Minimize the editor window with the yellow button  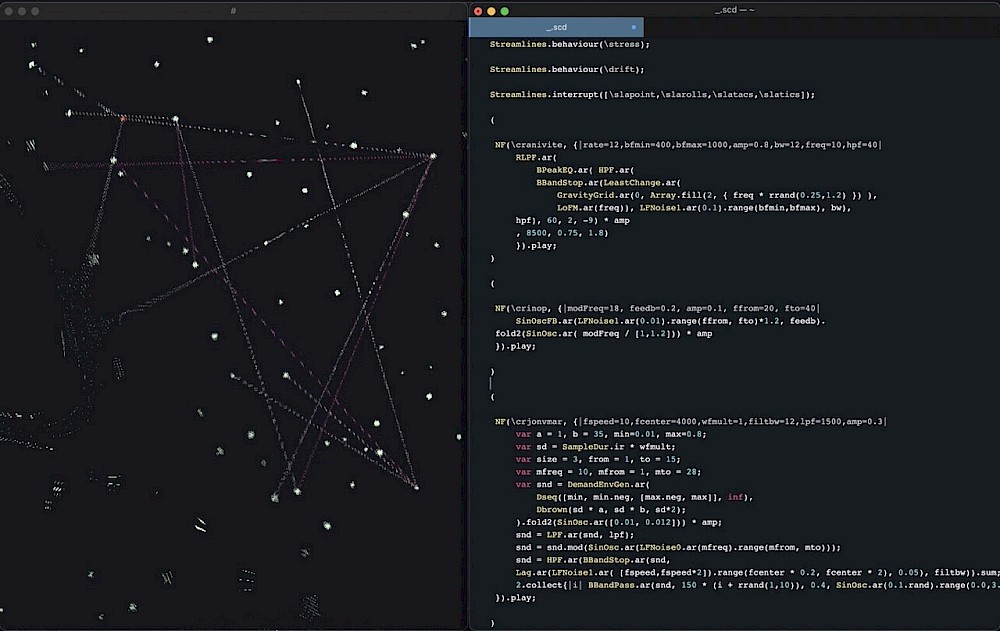[491, 10]
